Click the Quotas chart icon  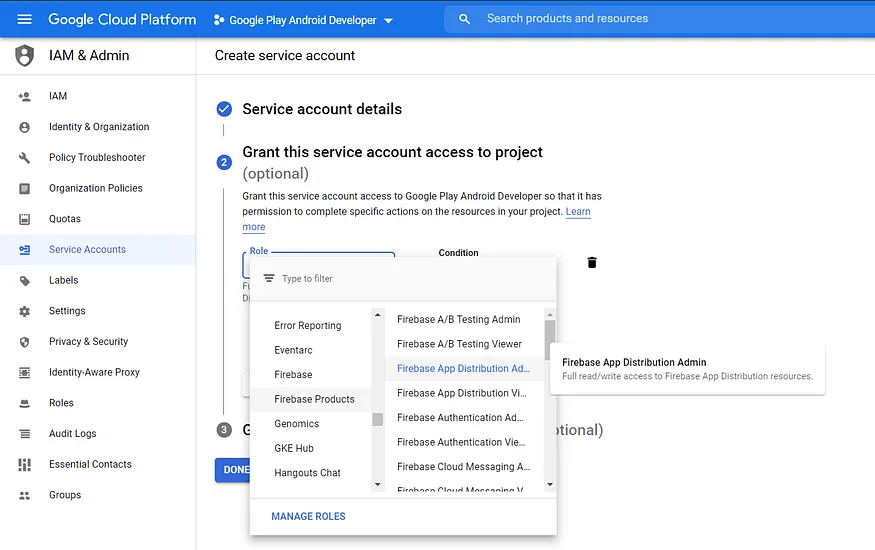[x=25, y=219]
